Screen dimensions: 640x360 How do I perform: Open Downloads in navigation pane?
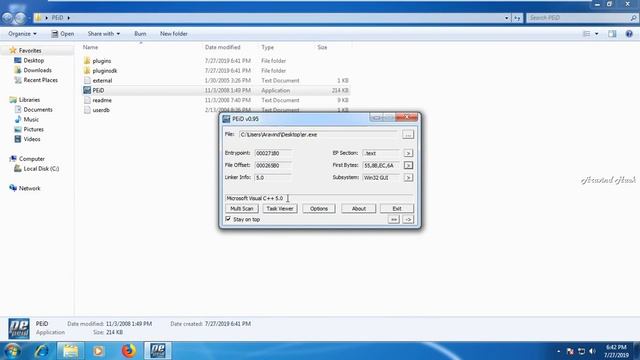37,70
